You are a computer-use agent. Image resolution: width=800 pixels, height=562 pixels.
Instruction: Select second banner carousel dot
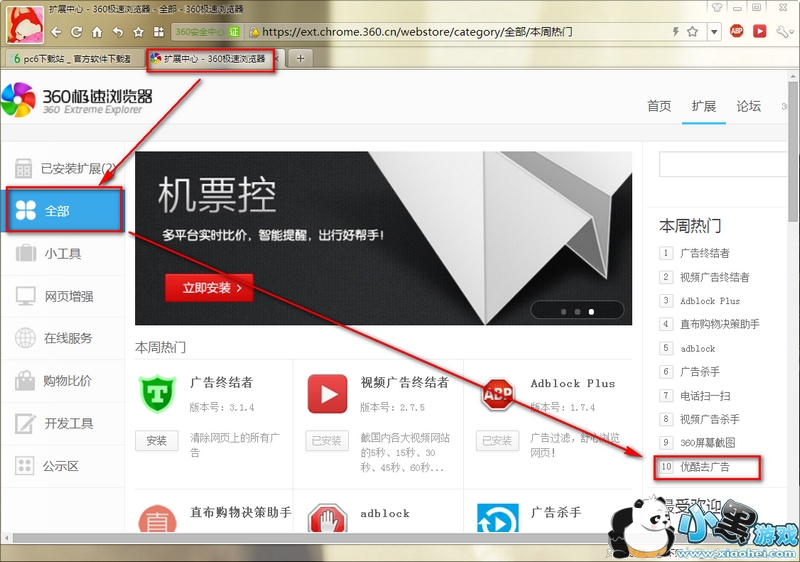coord(577,312)
